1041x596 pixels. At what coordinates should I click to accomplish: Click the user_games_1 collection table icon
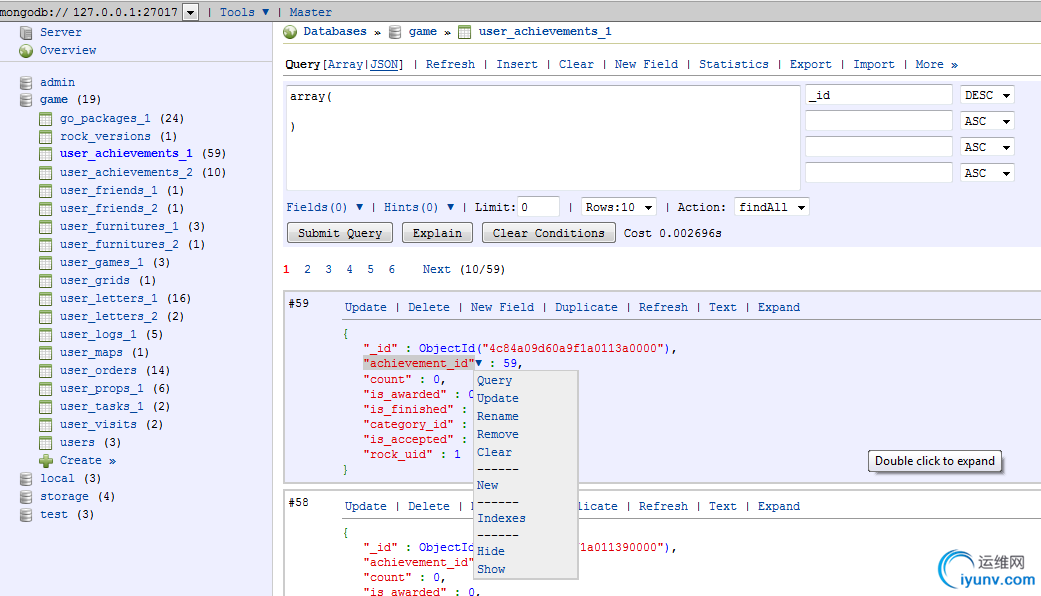pyautogui.click(x=45, y=263)
